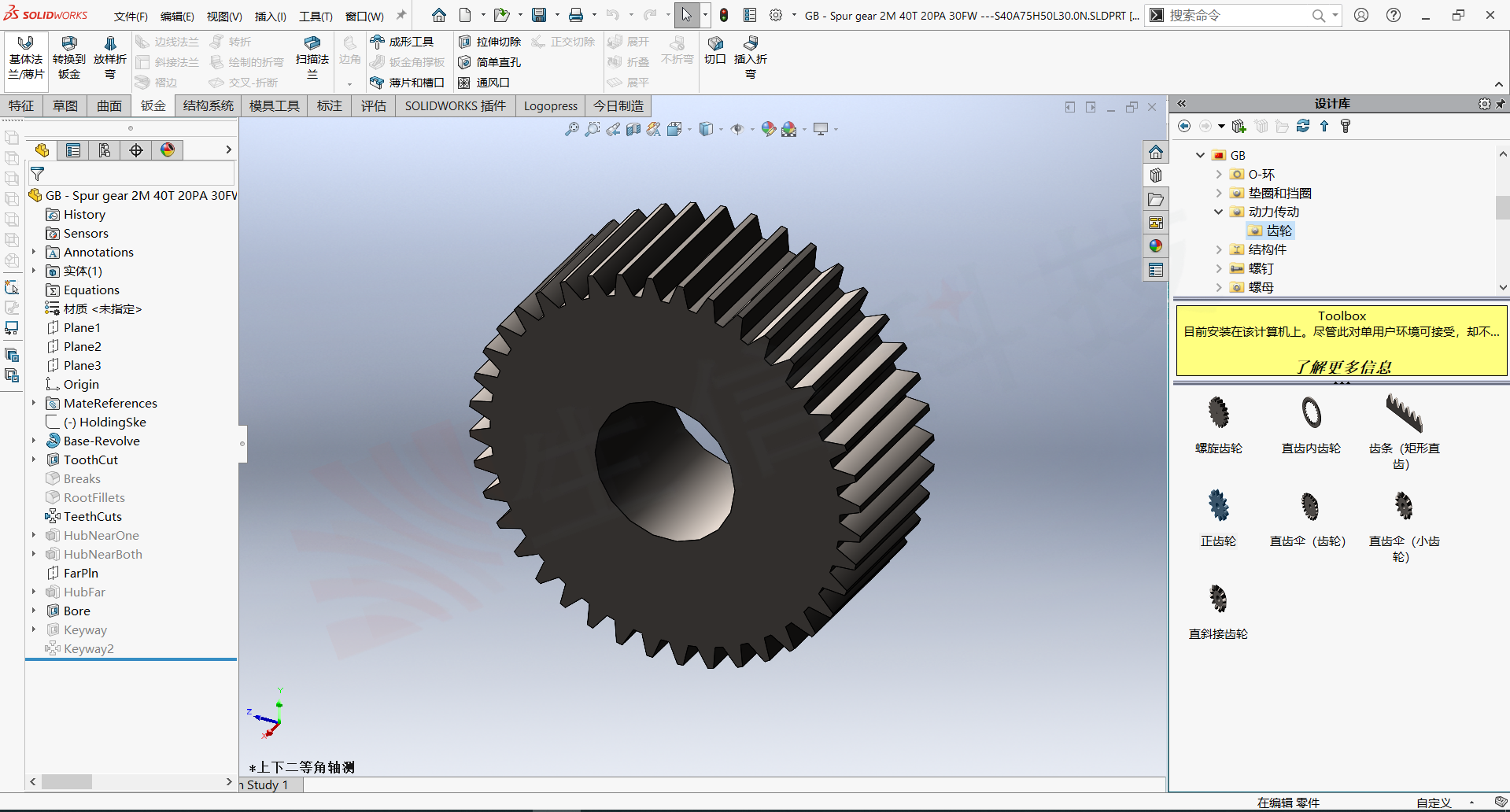
Task: Open the DimXpertManager tab
Action: tap(136, 150)
